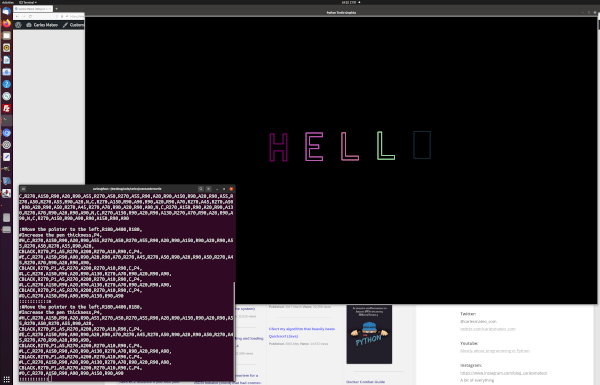Open the Docker Combat Guide link
Viewport: 600px width, 385px height.
(x=365, y=382)
